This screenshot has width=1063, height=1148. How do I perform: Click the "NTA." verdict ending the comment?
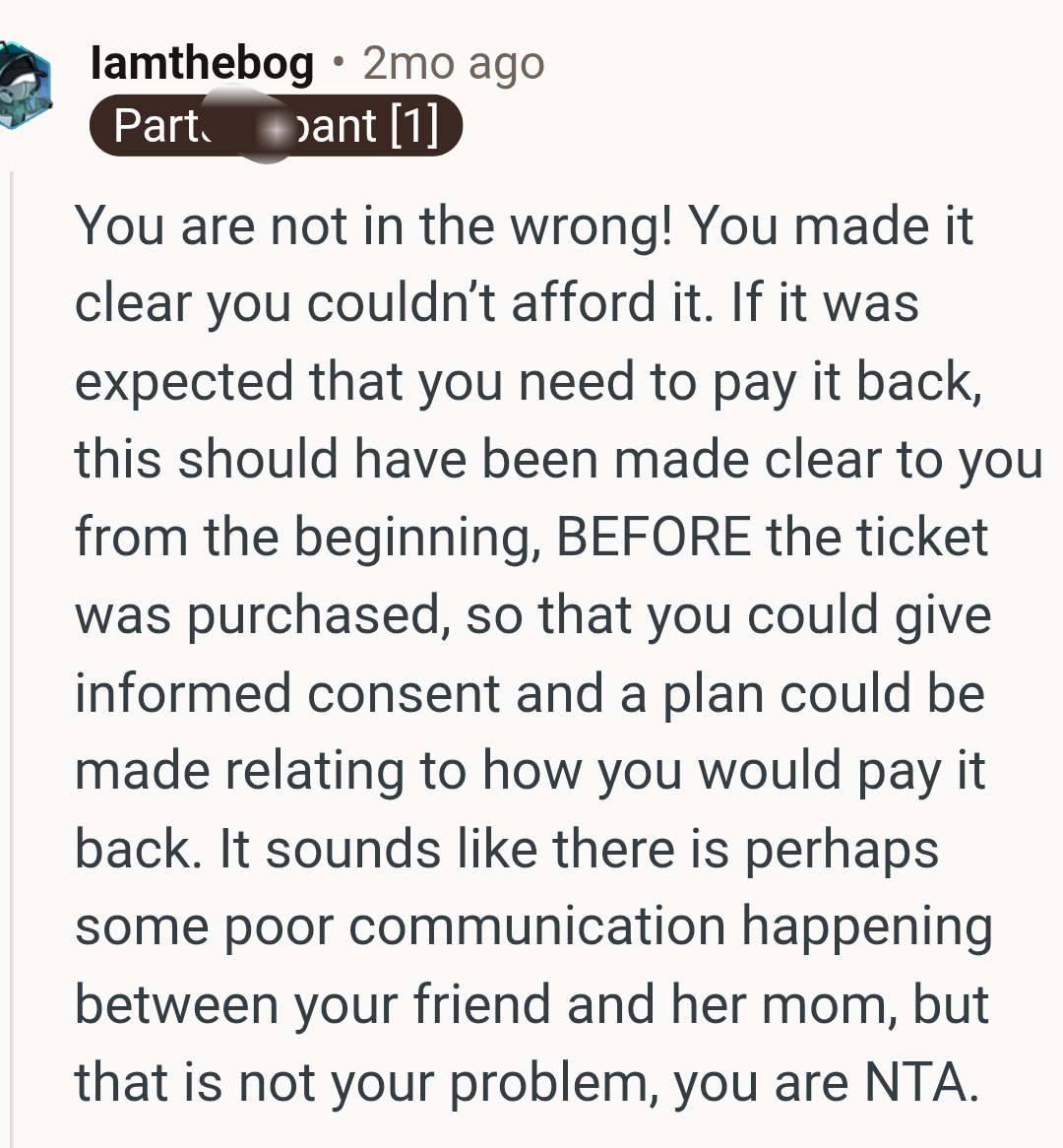tap(921, 1083)
